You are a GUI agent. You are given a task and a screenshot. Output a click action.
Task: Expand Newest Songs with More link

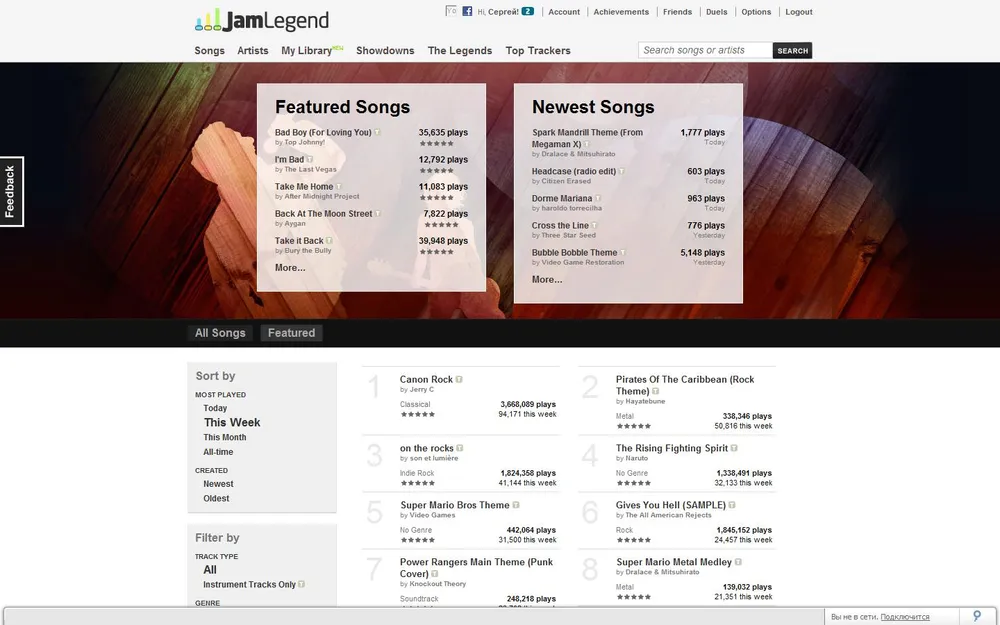[547, 280]
